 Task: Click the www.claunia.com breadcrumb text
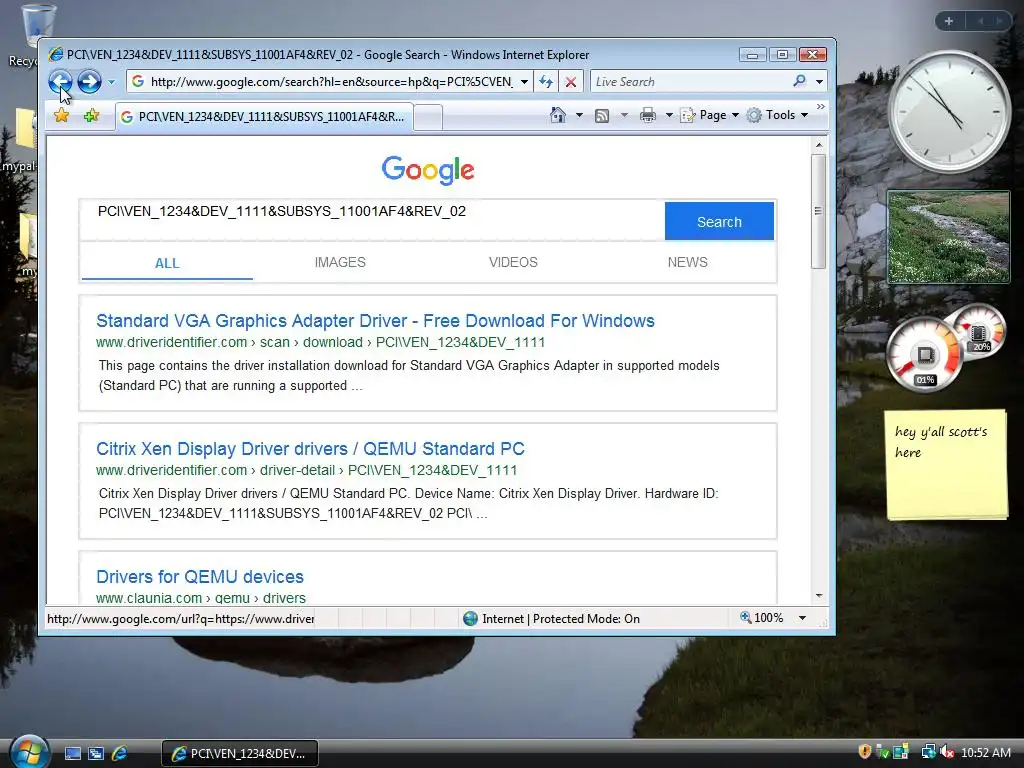pyautogui.click(x=149, y=598)
